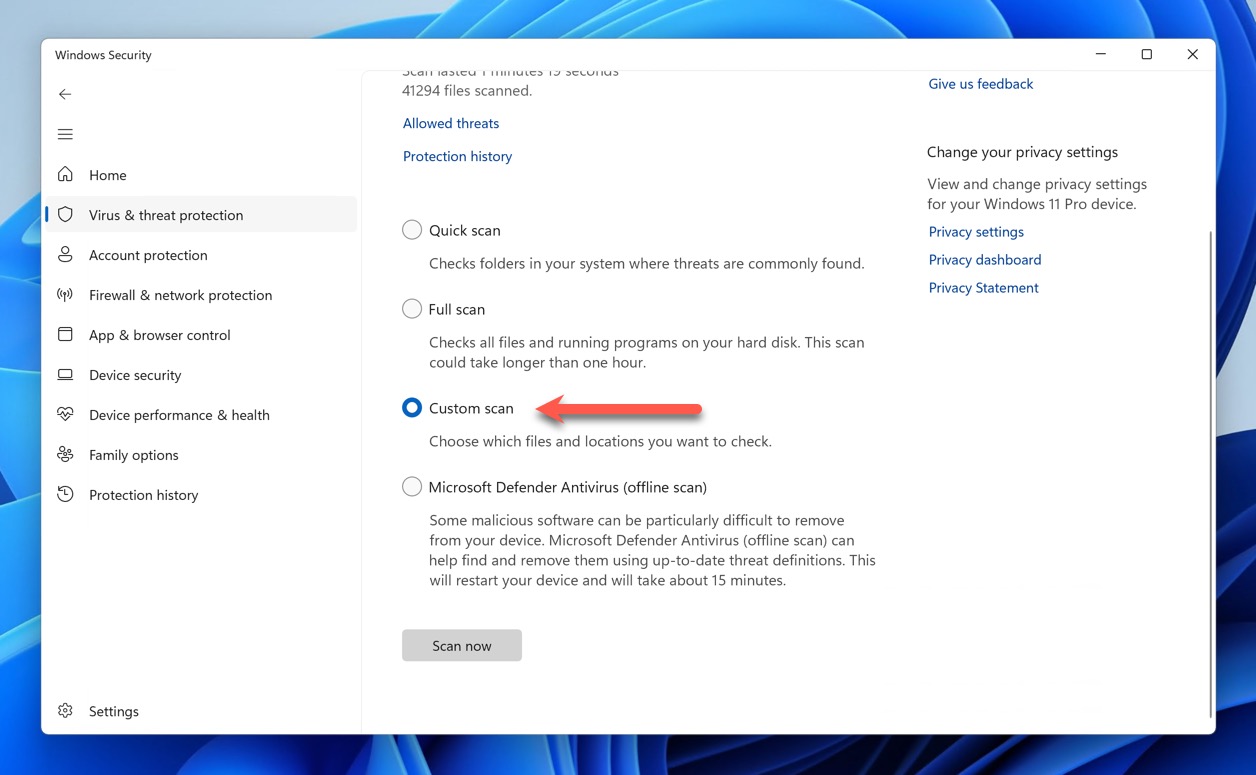Click 'Choose which files and locations' description
This screenshot has height=775, width=1256.
pos(600,441)
